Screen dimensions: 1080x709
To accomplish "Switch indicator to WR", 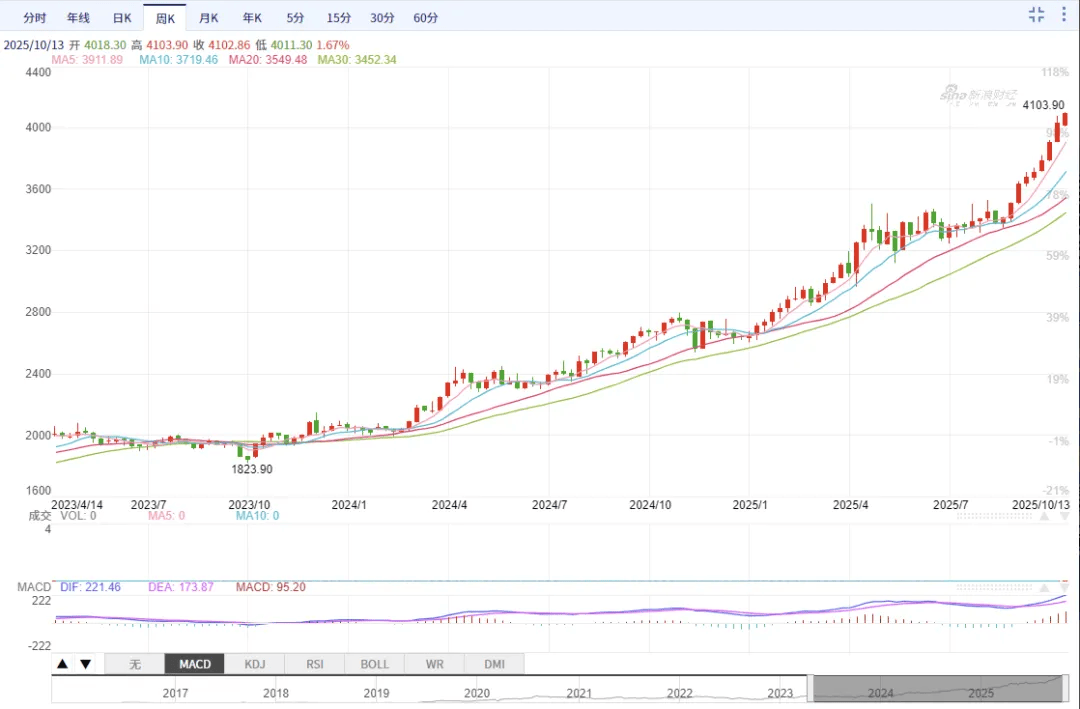I will coord(435,664).
